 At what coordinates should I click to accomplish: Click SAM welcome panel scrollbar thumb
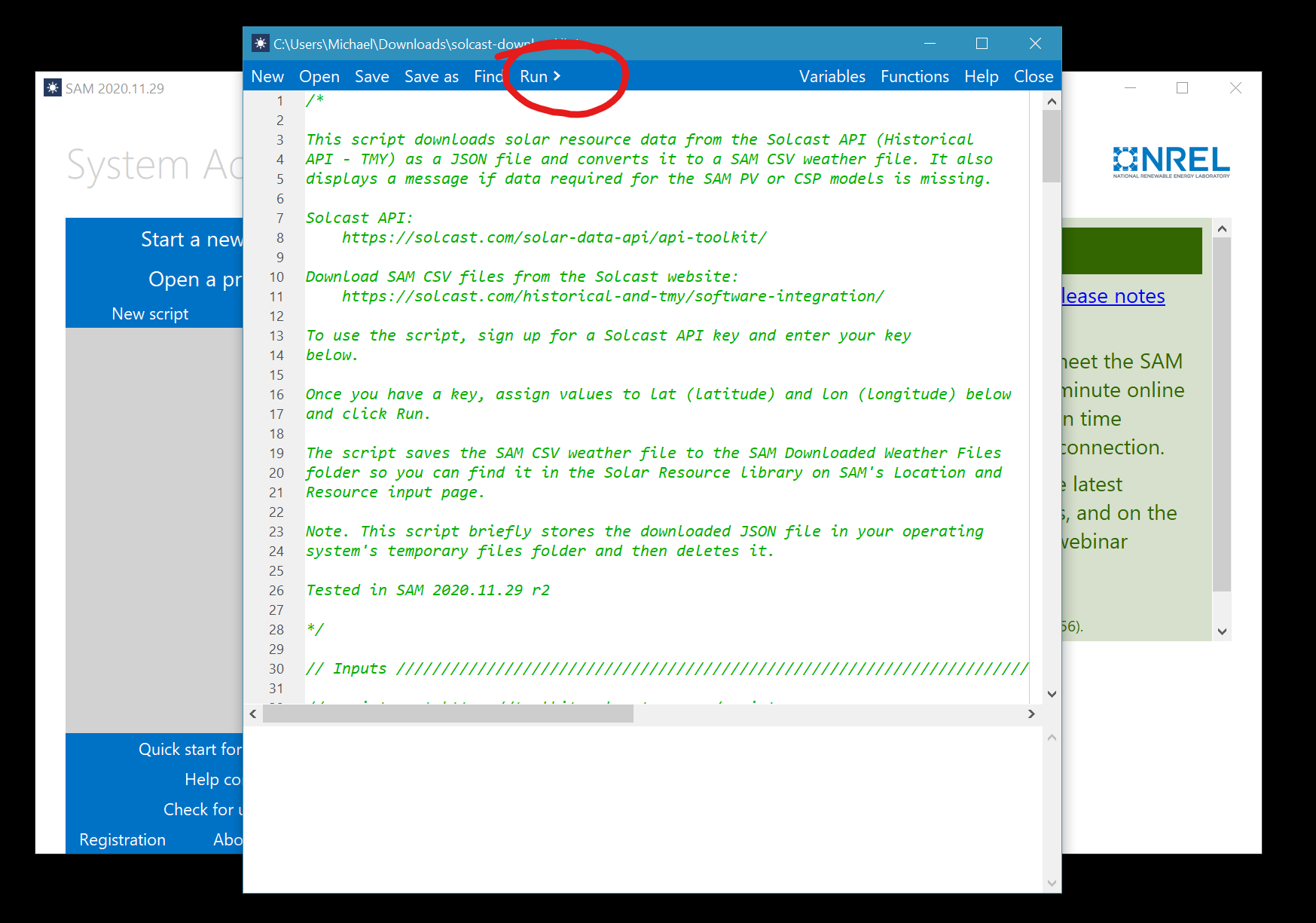[1222, 414]
